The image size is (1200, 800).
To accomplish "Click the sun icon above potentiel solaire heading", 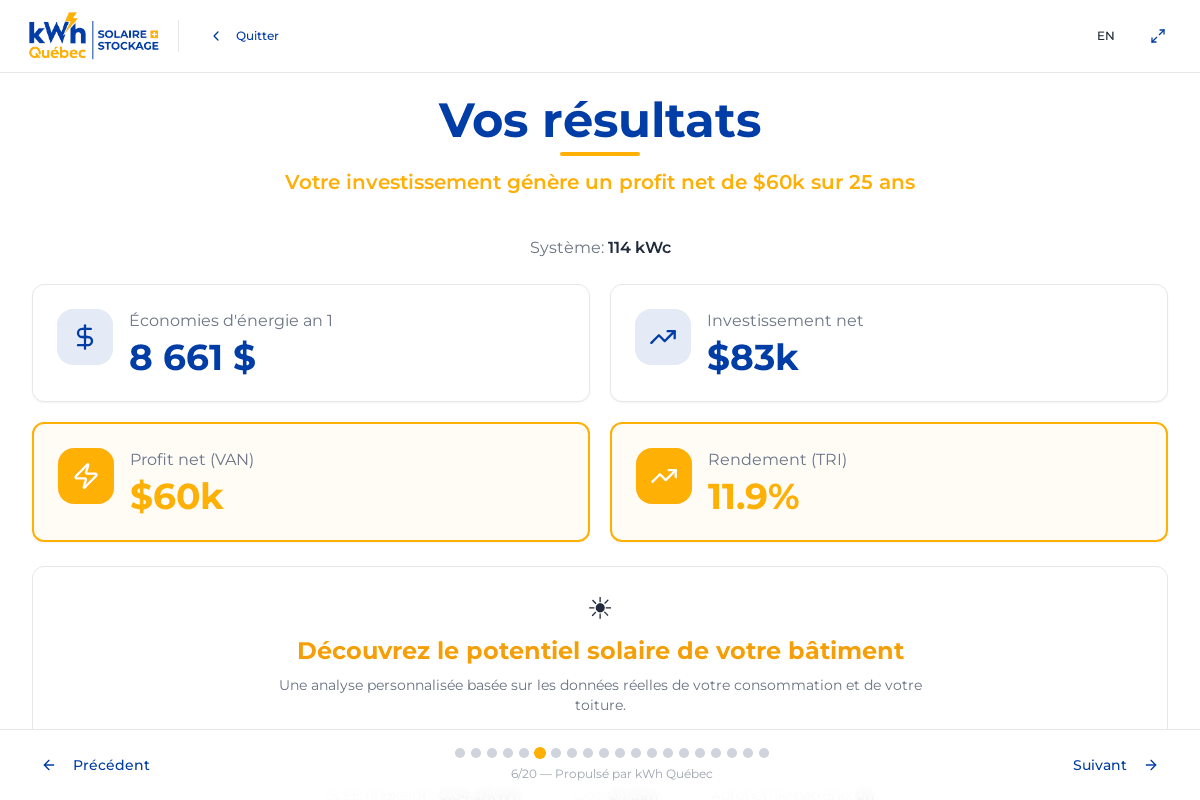I will (x=600, y=607).
